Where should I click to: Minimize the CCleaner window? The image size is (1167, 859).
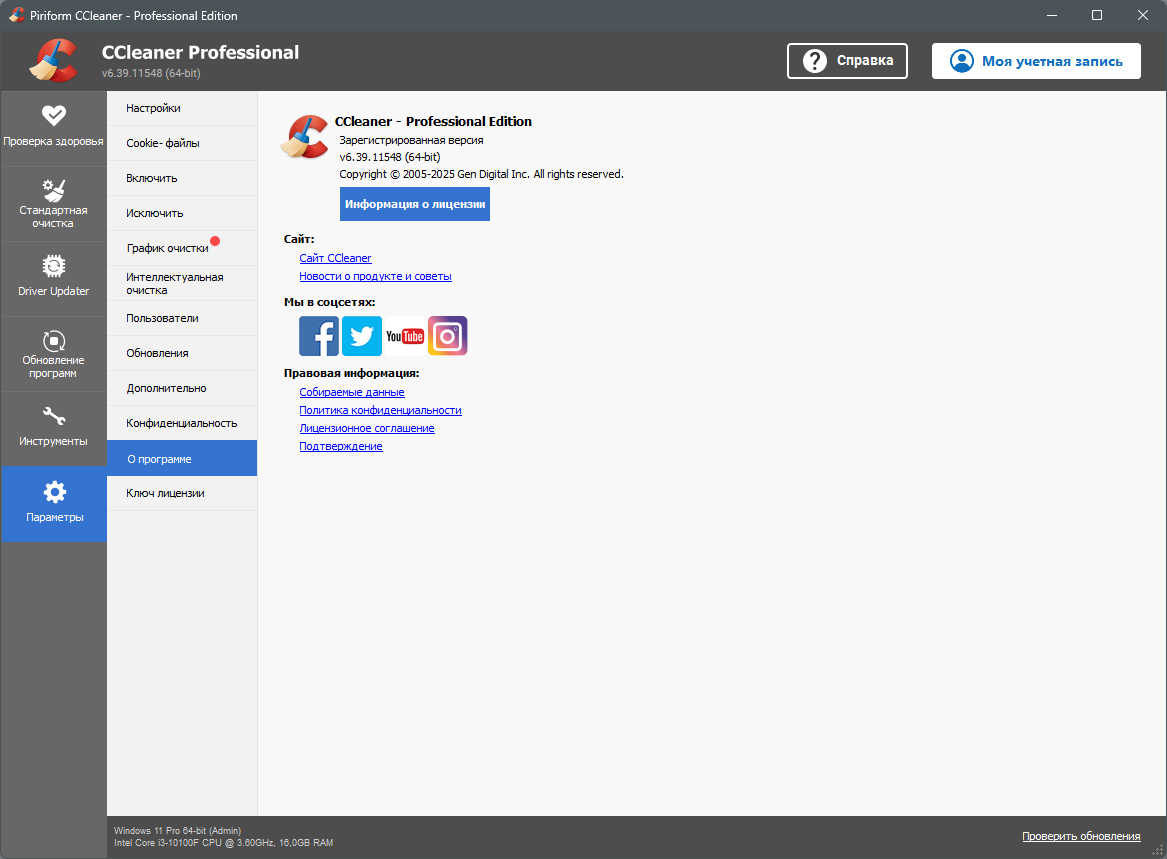(x=1052, y=15)
